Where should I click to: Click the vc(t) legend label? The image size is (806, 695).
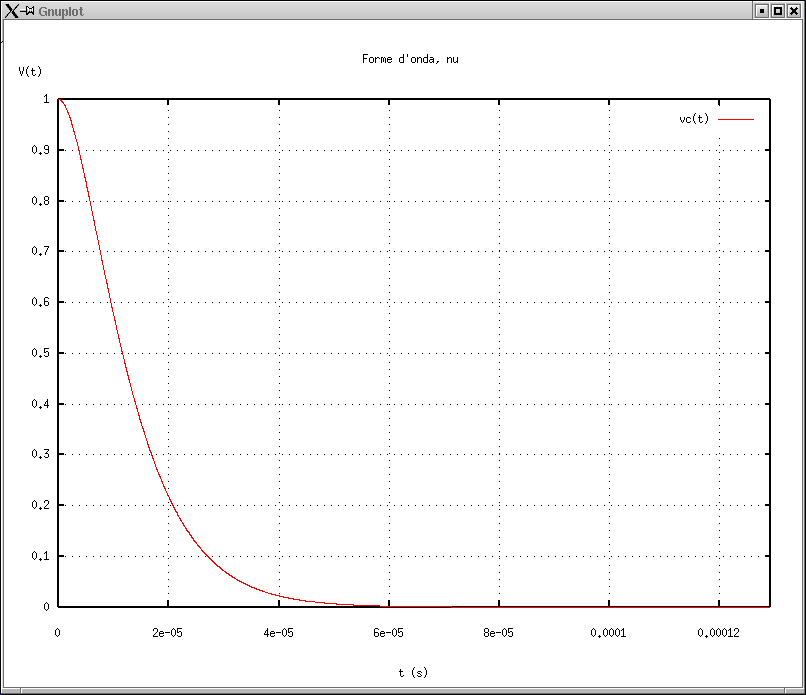pyautogui.click(x=694, y=119)
